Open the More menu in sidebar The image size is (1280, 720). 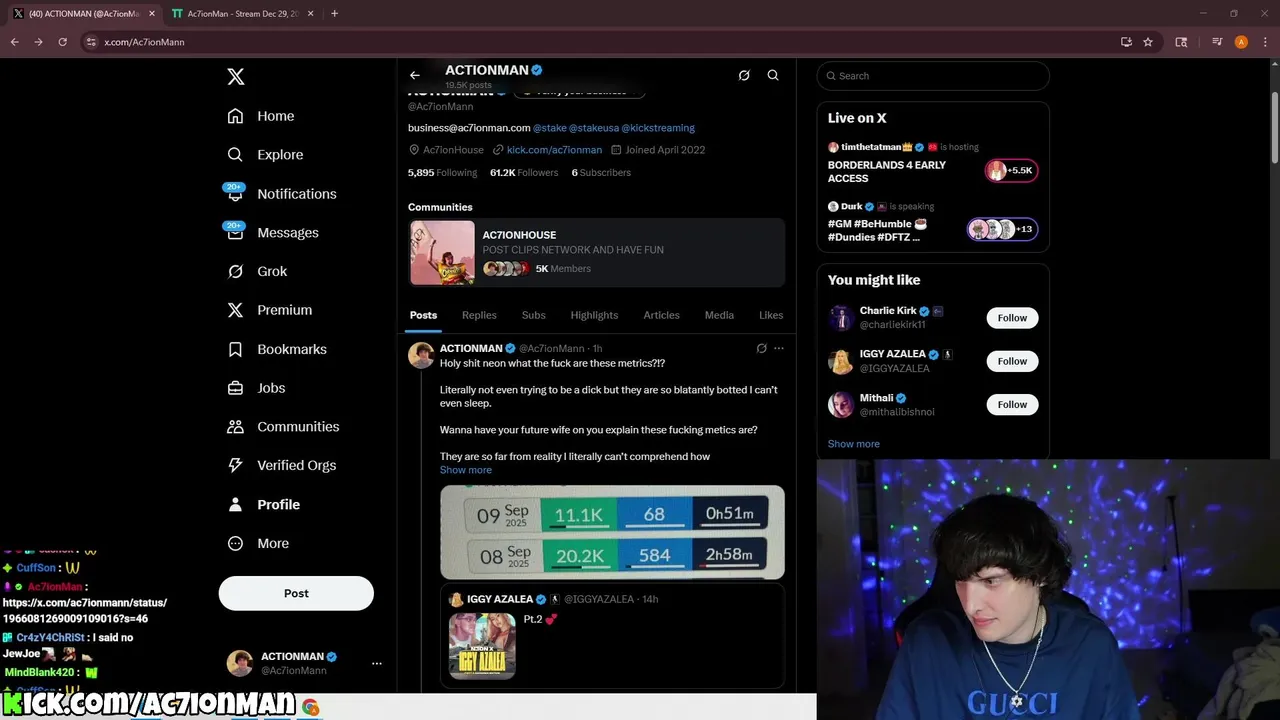tap(258, 543)
